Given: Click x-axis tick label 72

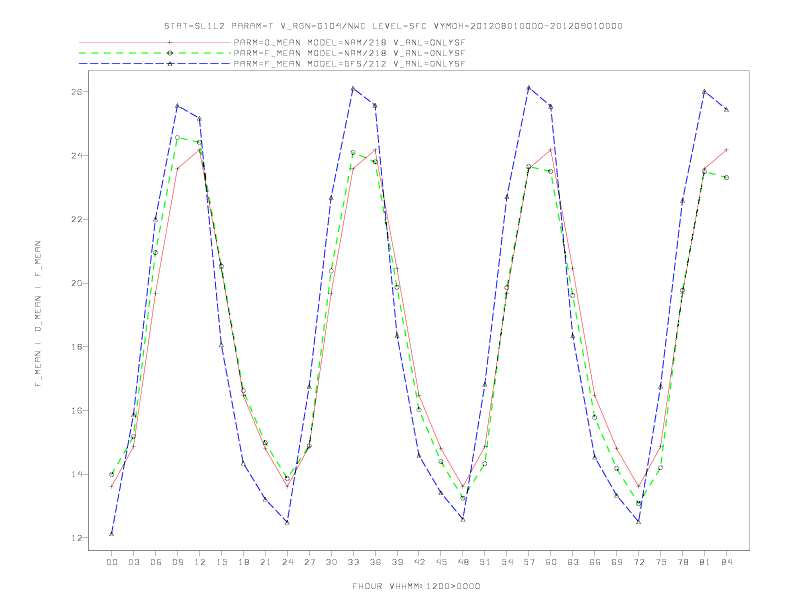Looking at the screenshot, I should pos(638,562).
